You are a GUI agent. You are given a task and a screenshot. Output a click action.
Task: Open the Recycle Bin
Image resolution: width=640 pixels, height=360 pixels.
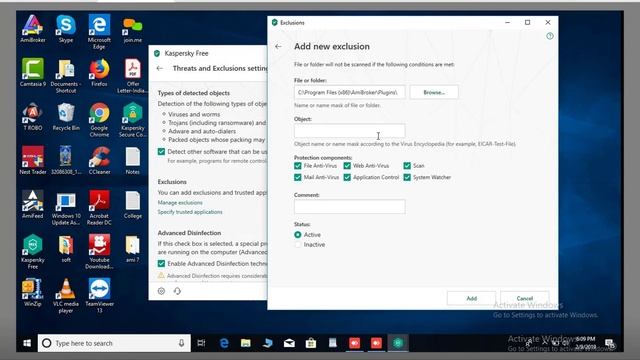click(66, 117)
